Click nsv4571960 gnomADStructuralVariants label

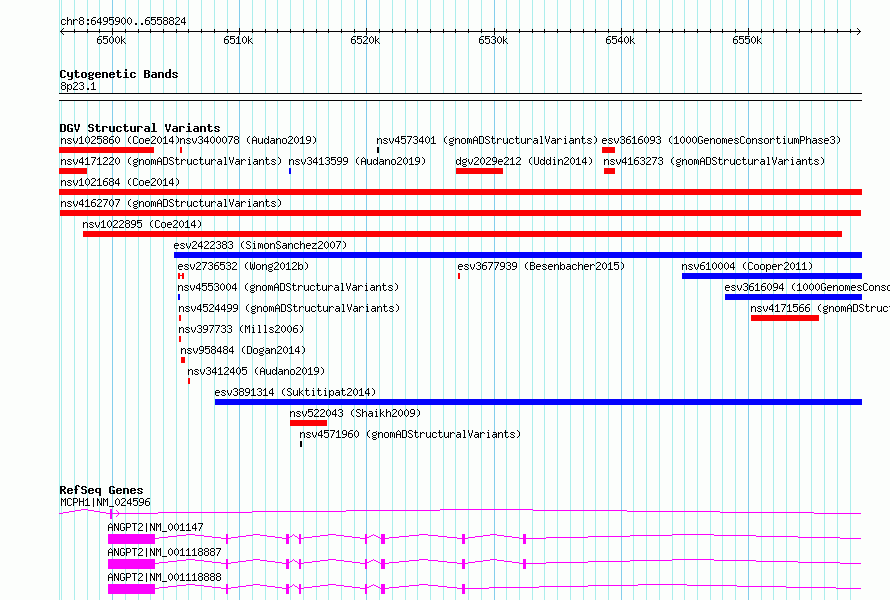[410, 434]
